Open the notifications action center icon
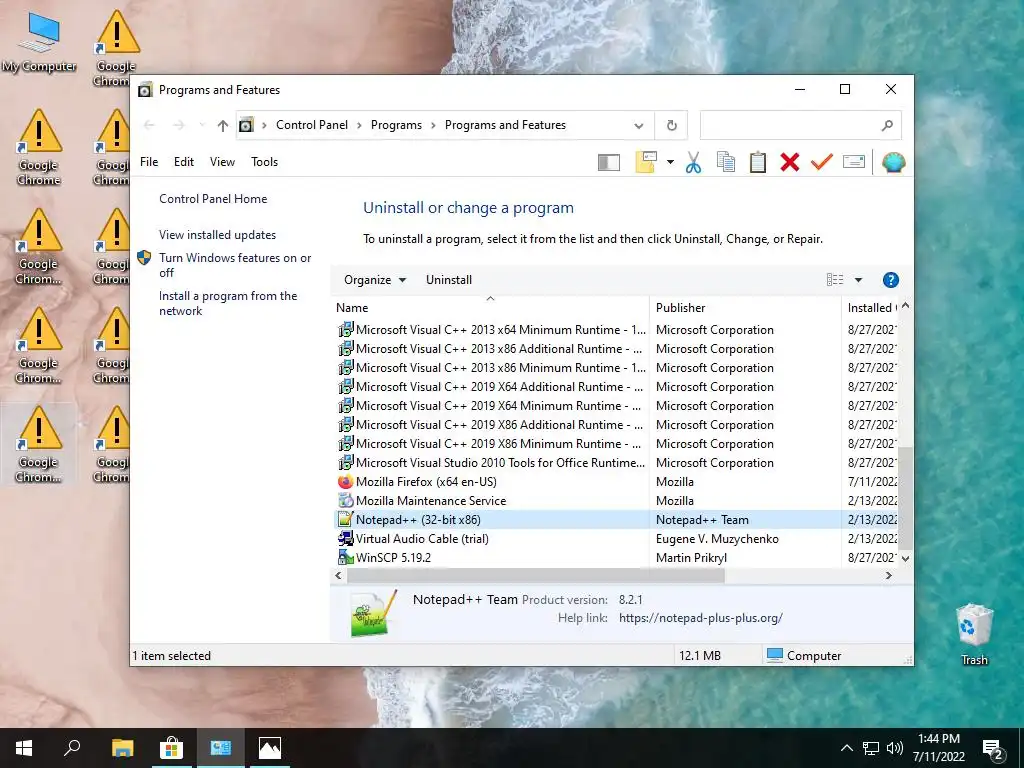This screenshot has width=1024, height=768. click(x=993, y=749)
